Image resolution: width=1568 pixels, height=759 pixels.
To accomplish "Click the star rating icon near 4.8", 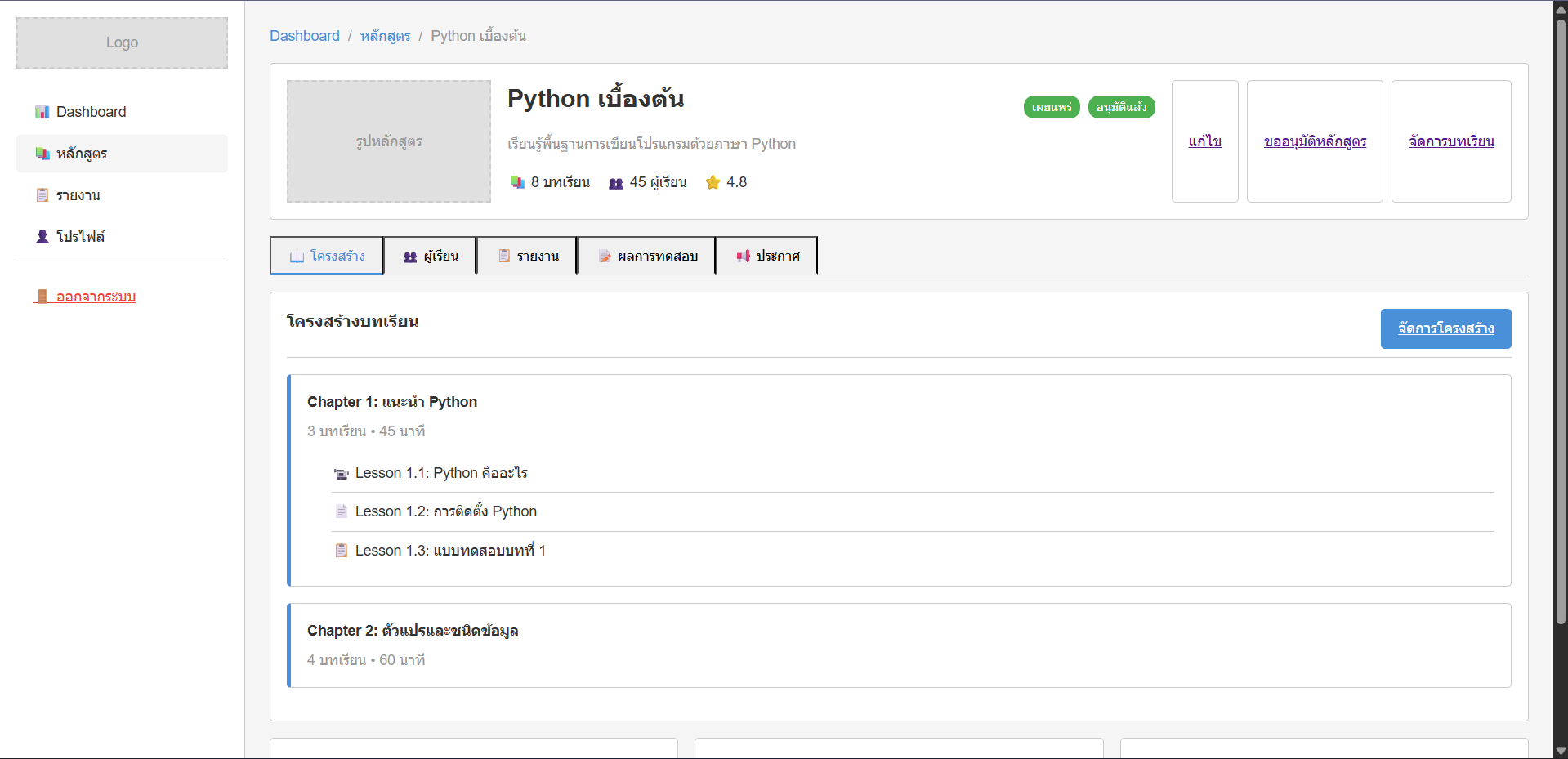I will pos(713,182).
